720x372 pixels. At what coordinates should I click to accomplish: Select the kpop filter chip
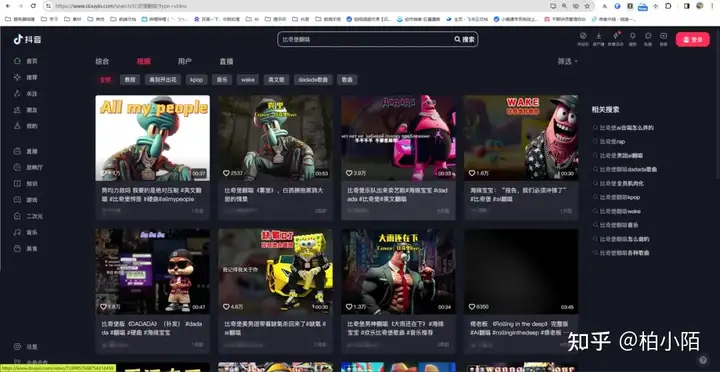tap(197, 79)
